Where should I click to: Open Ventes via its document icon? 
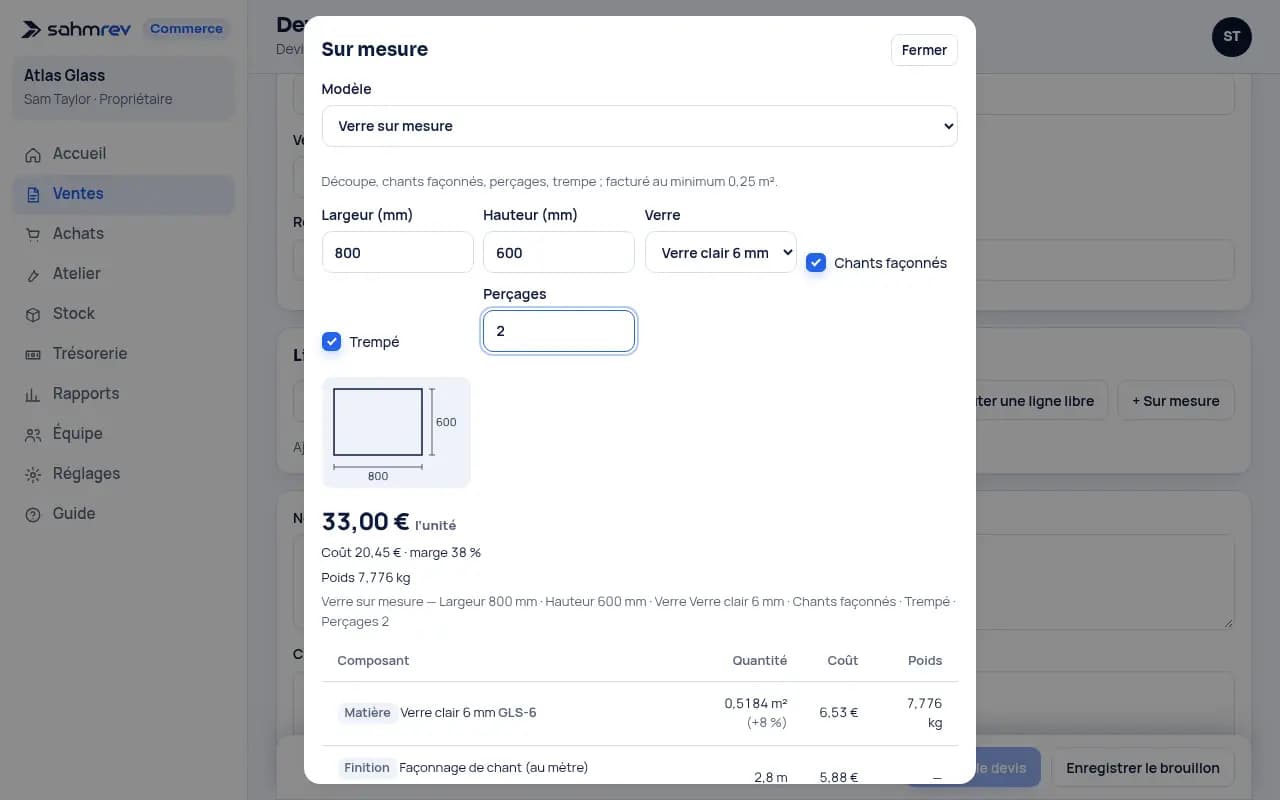coord(33,194)
